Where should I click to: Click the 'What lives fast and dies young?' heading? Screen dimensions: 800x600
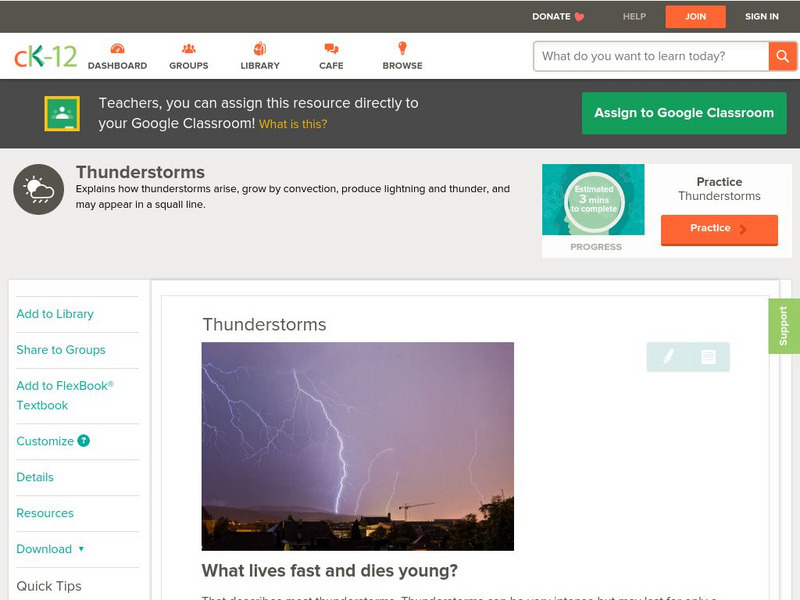(330, 570)
